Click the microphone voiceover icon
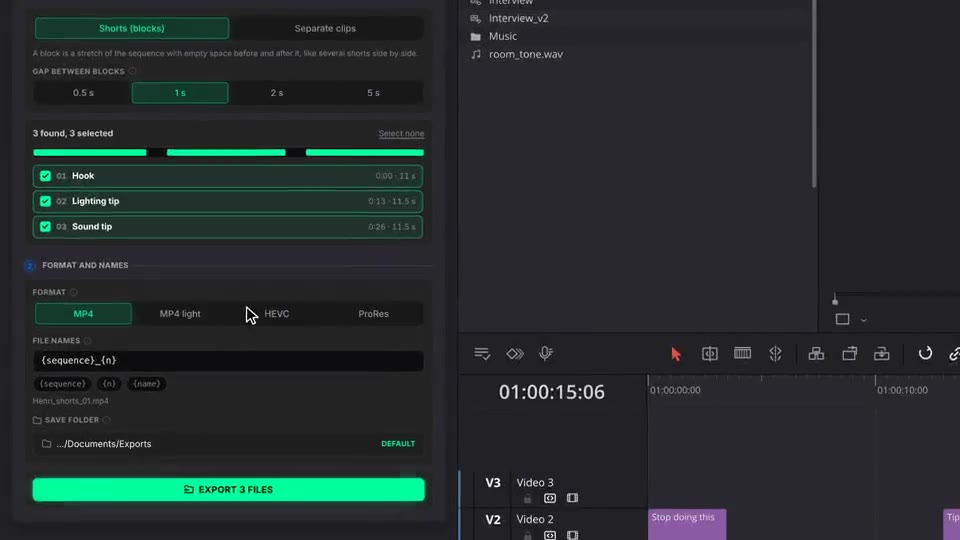This screenshot has height=540, width=960. tap(546, 353)
